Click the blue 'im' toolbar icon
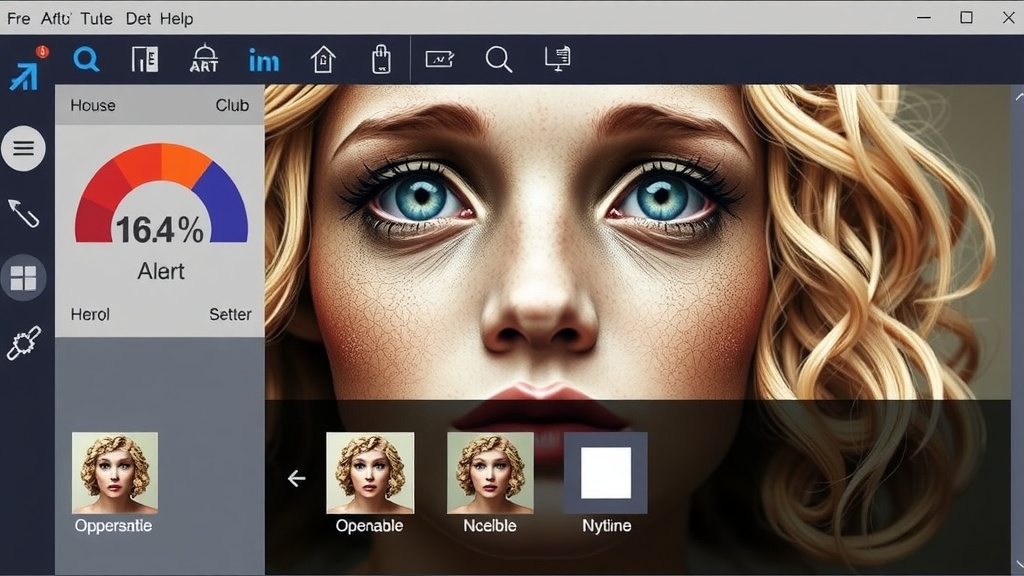 point(264,61)
